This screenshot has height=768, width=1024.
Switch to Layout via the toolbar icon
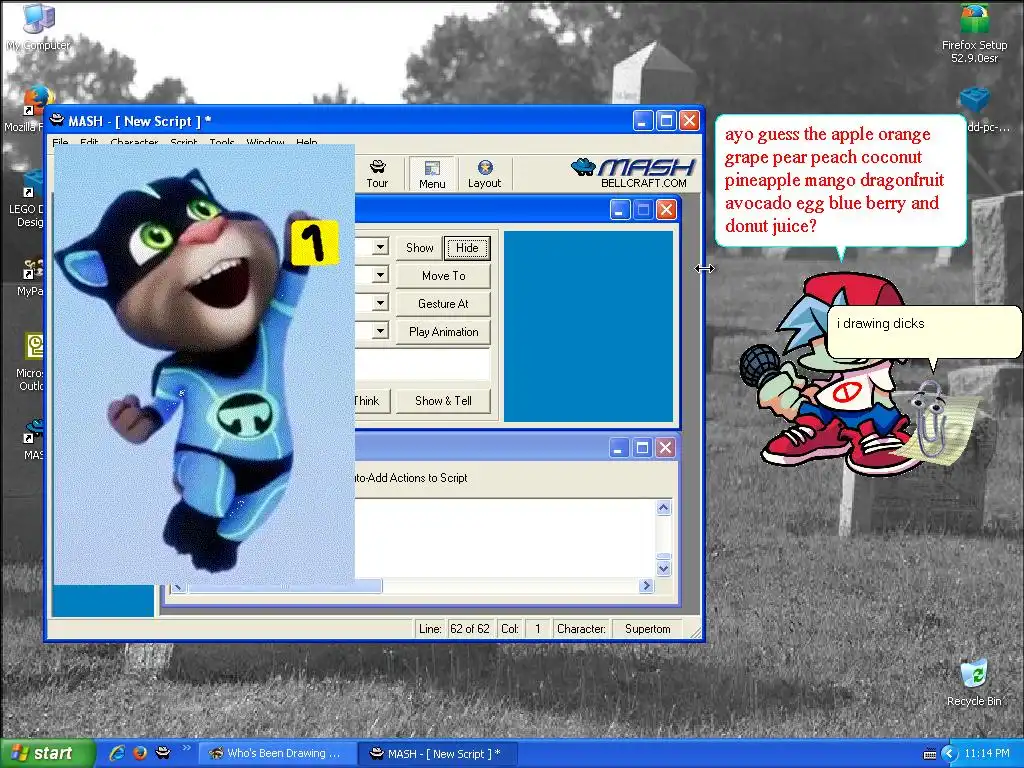[x=484, y=174]
